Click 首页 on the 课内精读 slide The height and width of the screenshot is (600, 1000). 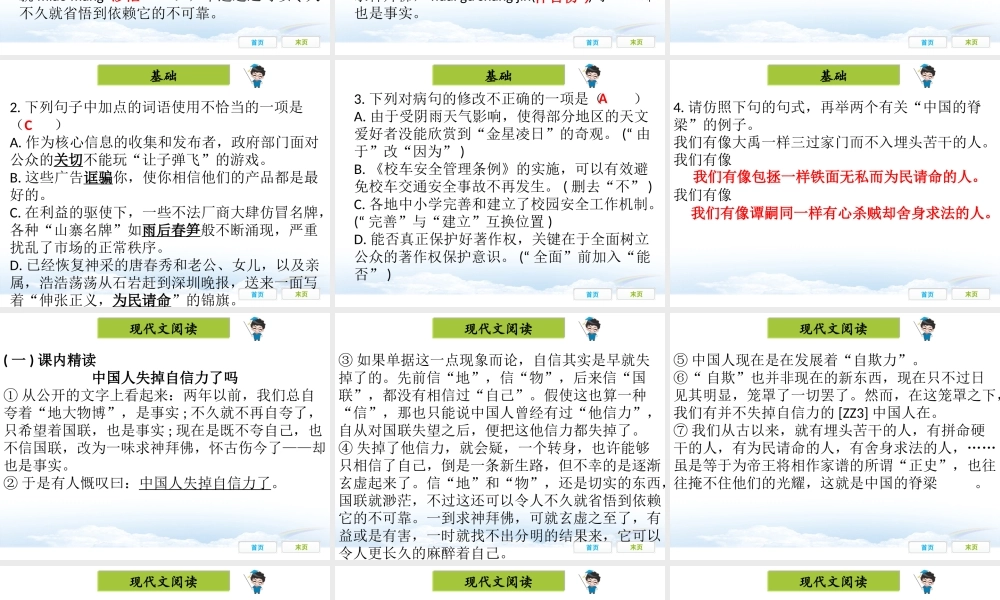coord(258,547)
